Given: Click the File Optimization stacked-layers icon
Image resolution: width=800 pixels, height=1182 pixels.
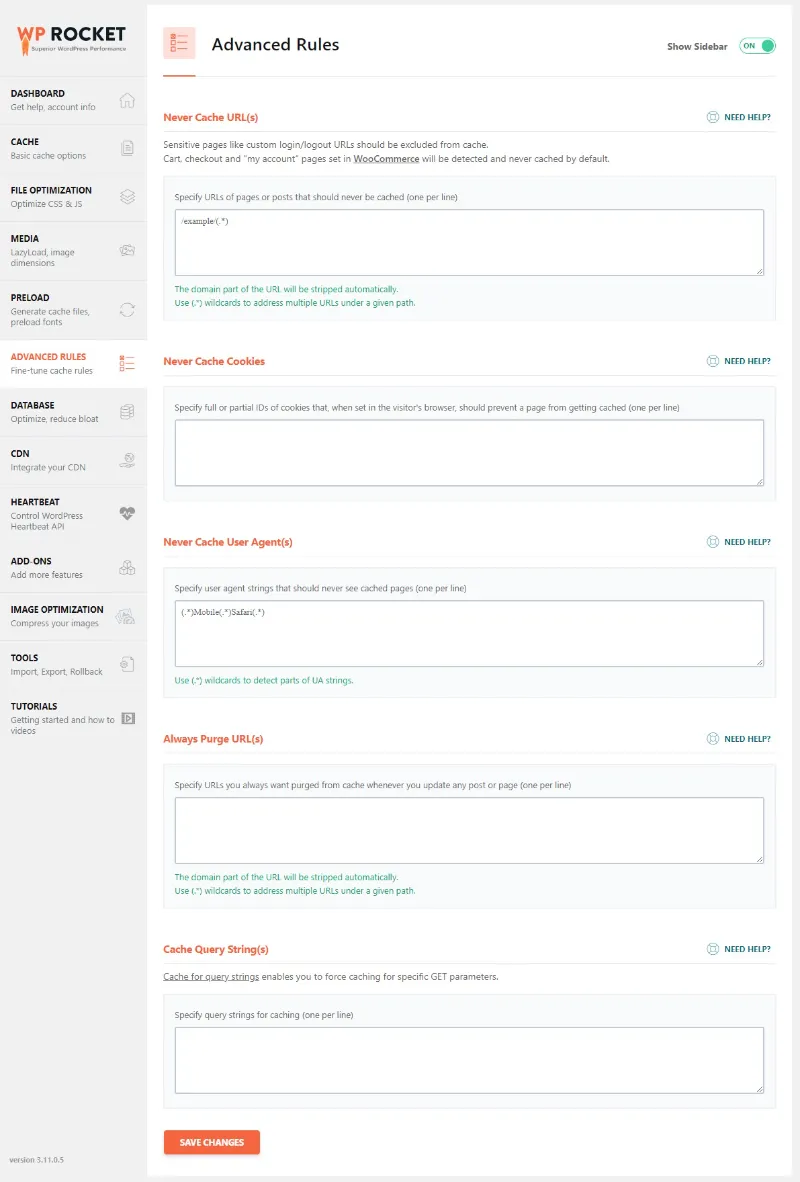Looking at the screenshot, I should point(127,197).
